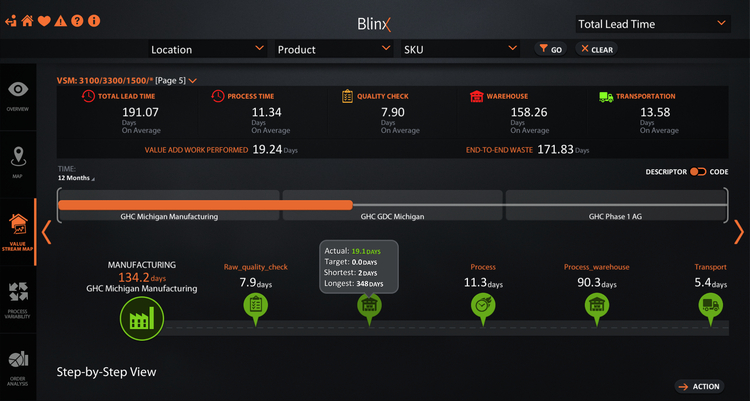The width and height of the screenshot is (750, 401).
Task: Click Step-by-Step View heading
Action: click(x=106, y=372)
